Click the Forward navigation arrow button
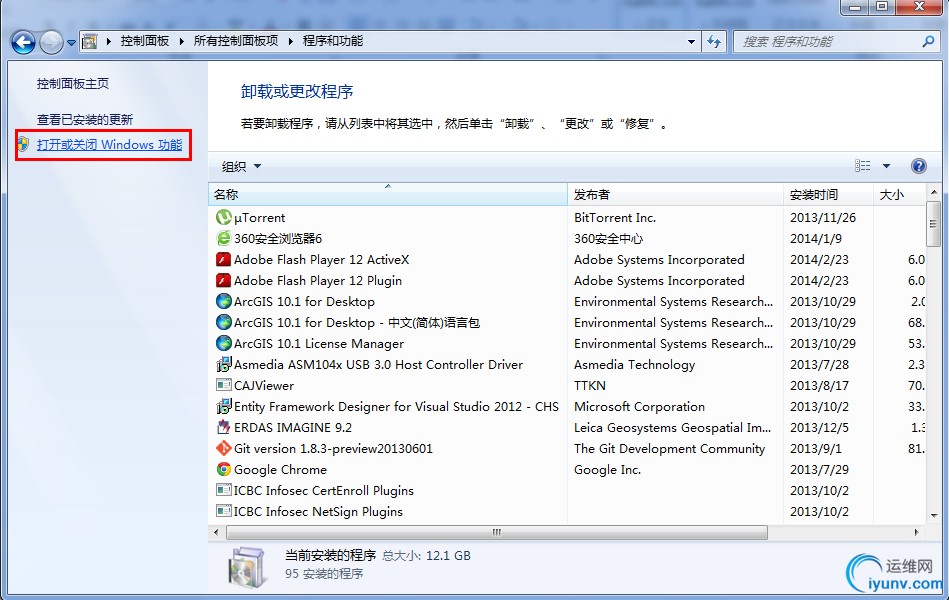The image size is (949, 600). pos(51,42)
